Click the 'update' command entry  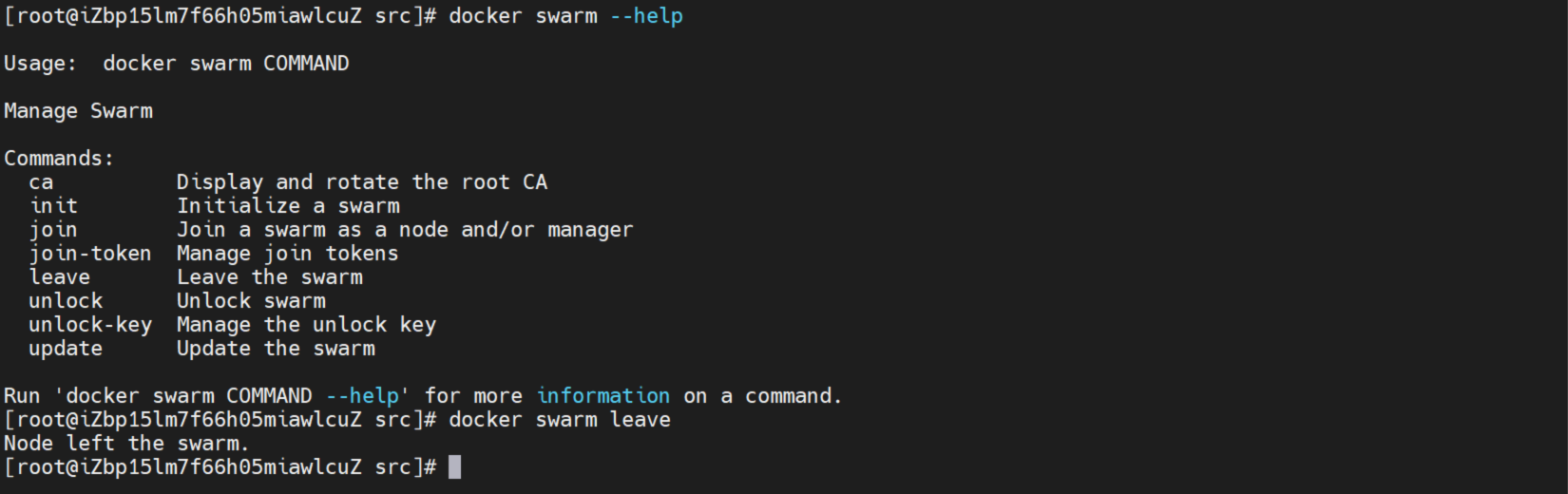65,349
